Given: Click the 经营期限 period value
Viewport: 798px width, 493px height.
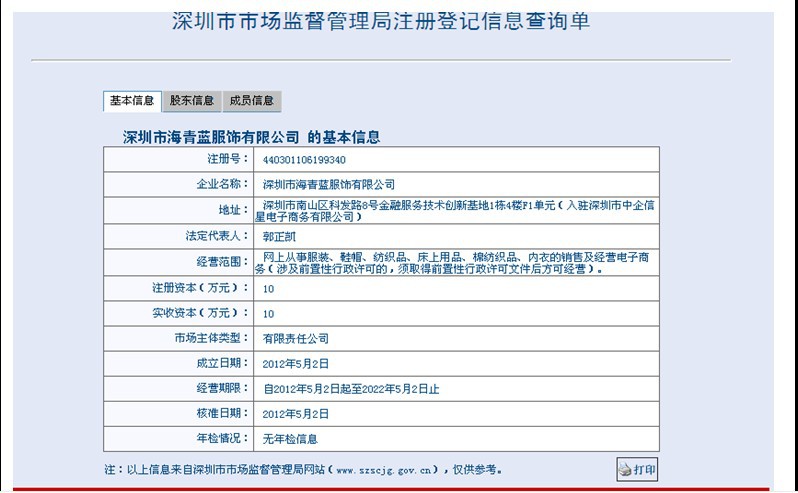Looking at the screenshot, I should [350, 389].
